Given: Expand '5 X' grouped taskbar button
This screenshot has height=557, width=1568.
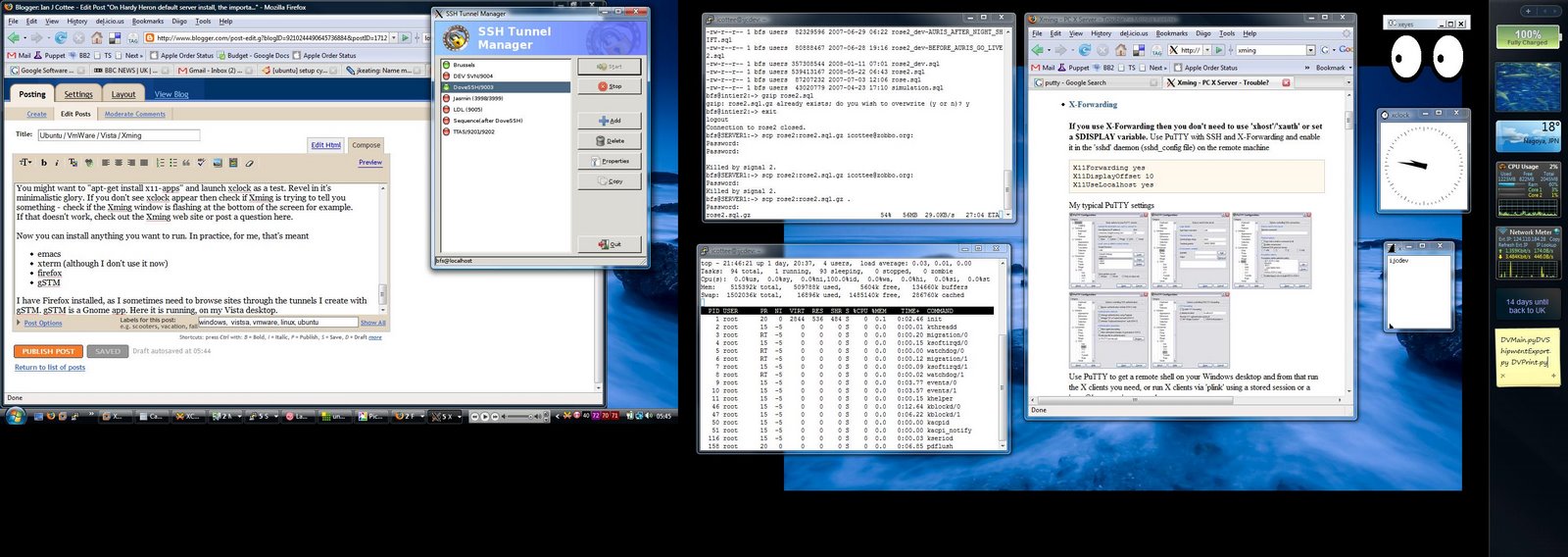Looking at the screenshot, I should pyautogui.click(x=458, y=416).
